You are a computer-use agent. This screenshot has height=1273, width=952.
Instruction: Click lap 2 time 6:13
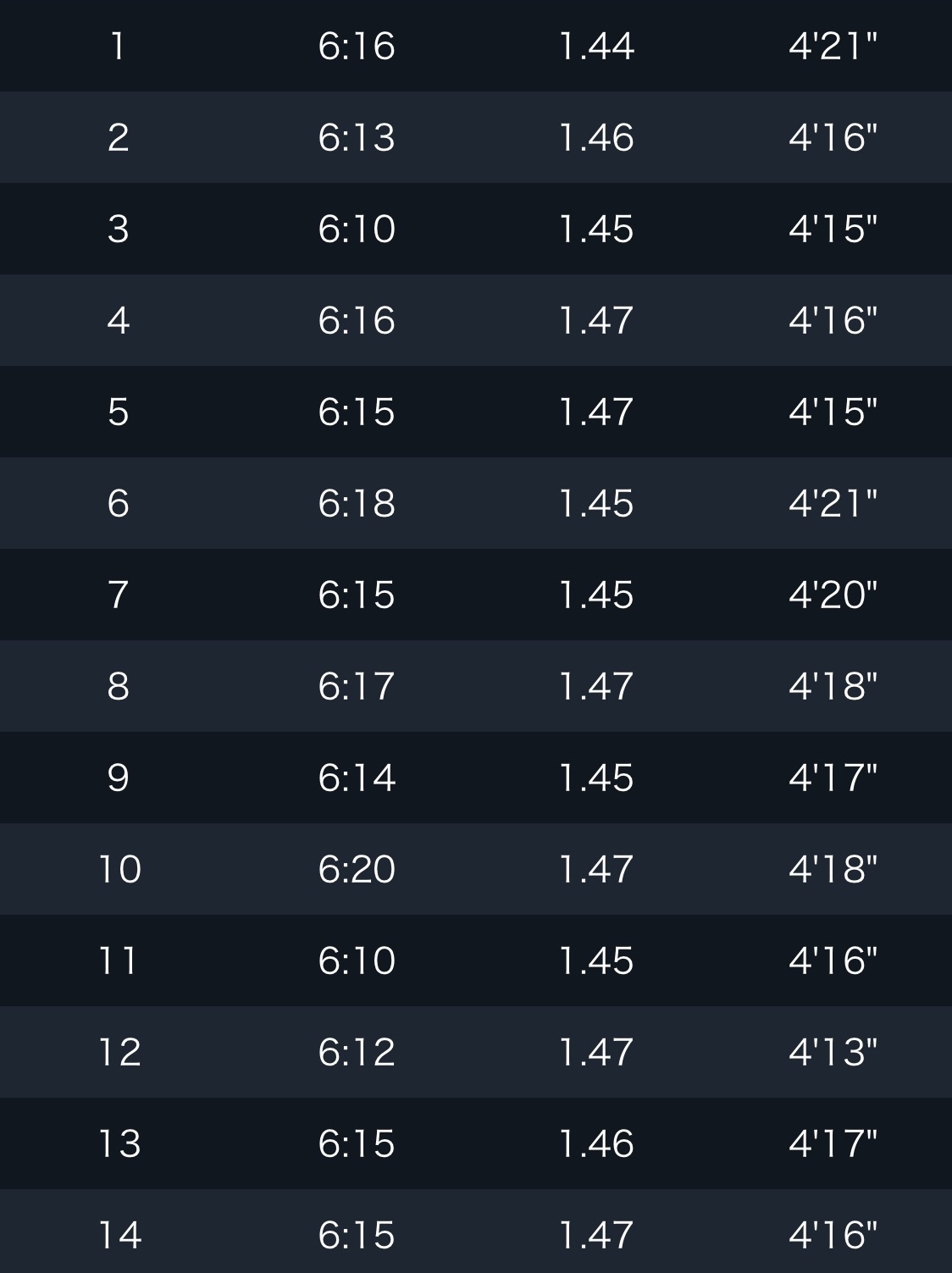coord(357,137)
